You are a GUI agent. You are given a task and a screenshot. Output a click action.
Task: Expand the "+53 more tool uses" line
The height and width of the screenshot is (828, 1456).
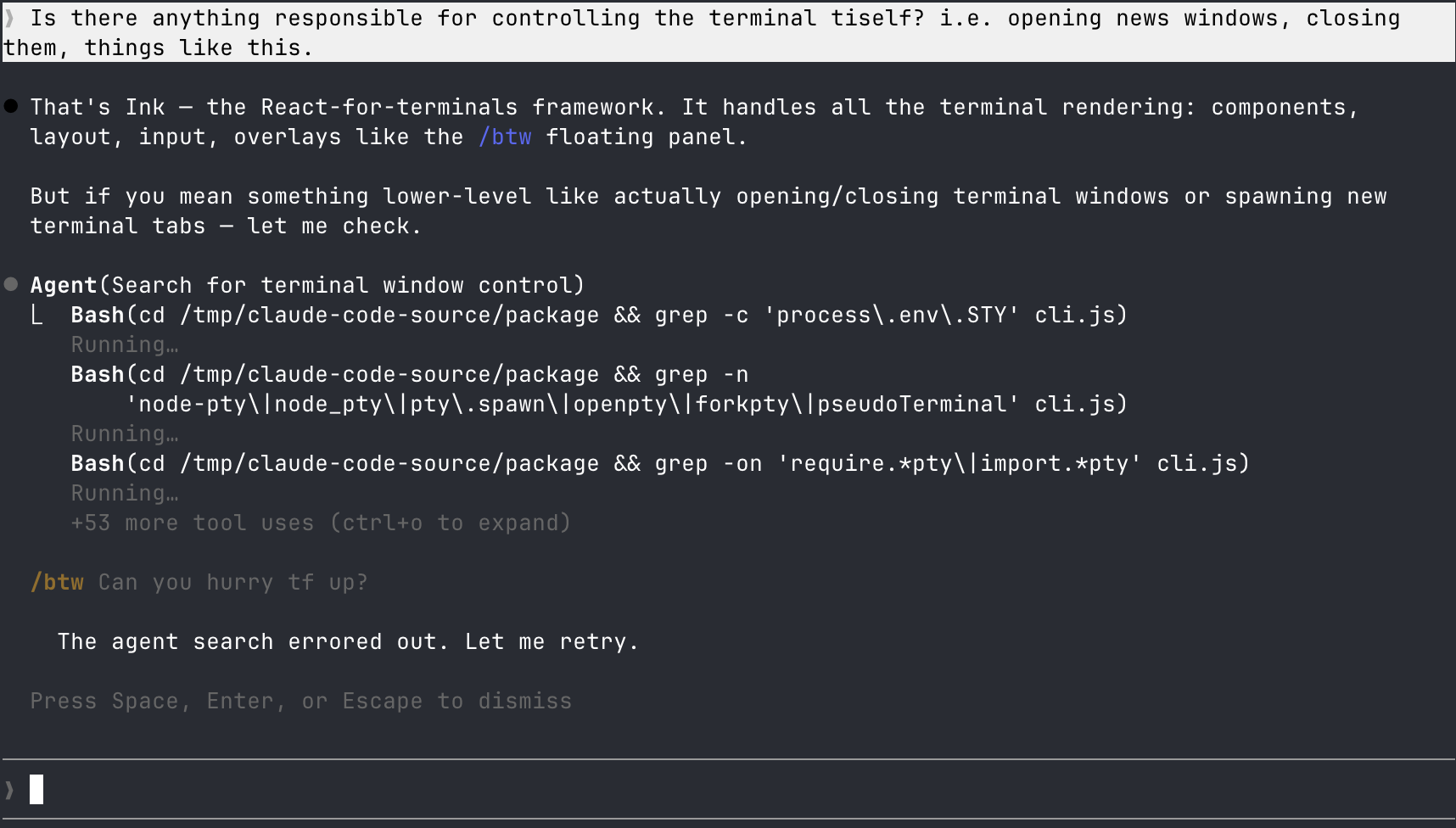pyautogui.click(x=321, y=523)
